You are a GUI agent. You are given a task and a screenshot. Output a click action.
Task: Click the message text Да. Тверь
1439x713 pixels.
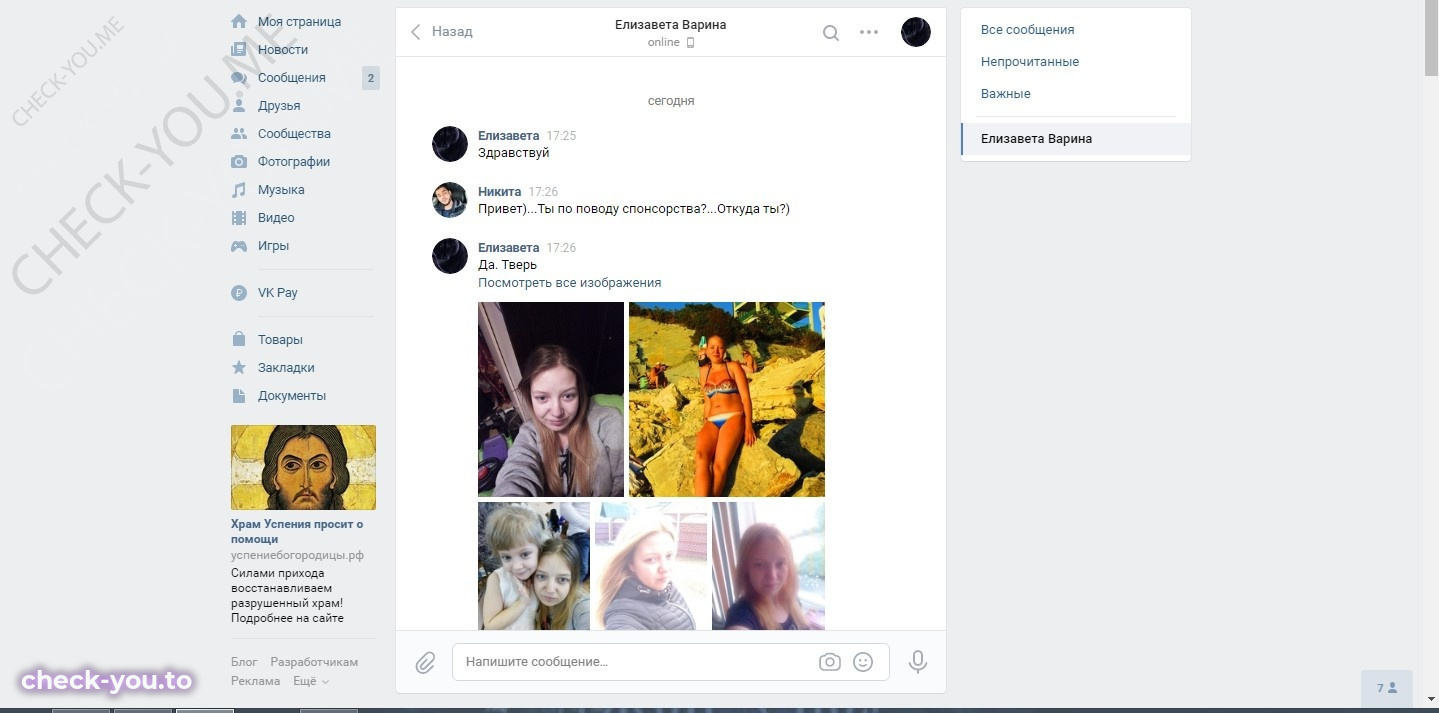[x=508, y=265]
